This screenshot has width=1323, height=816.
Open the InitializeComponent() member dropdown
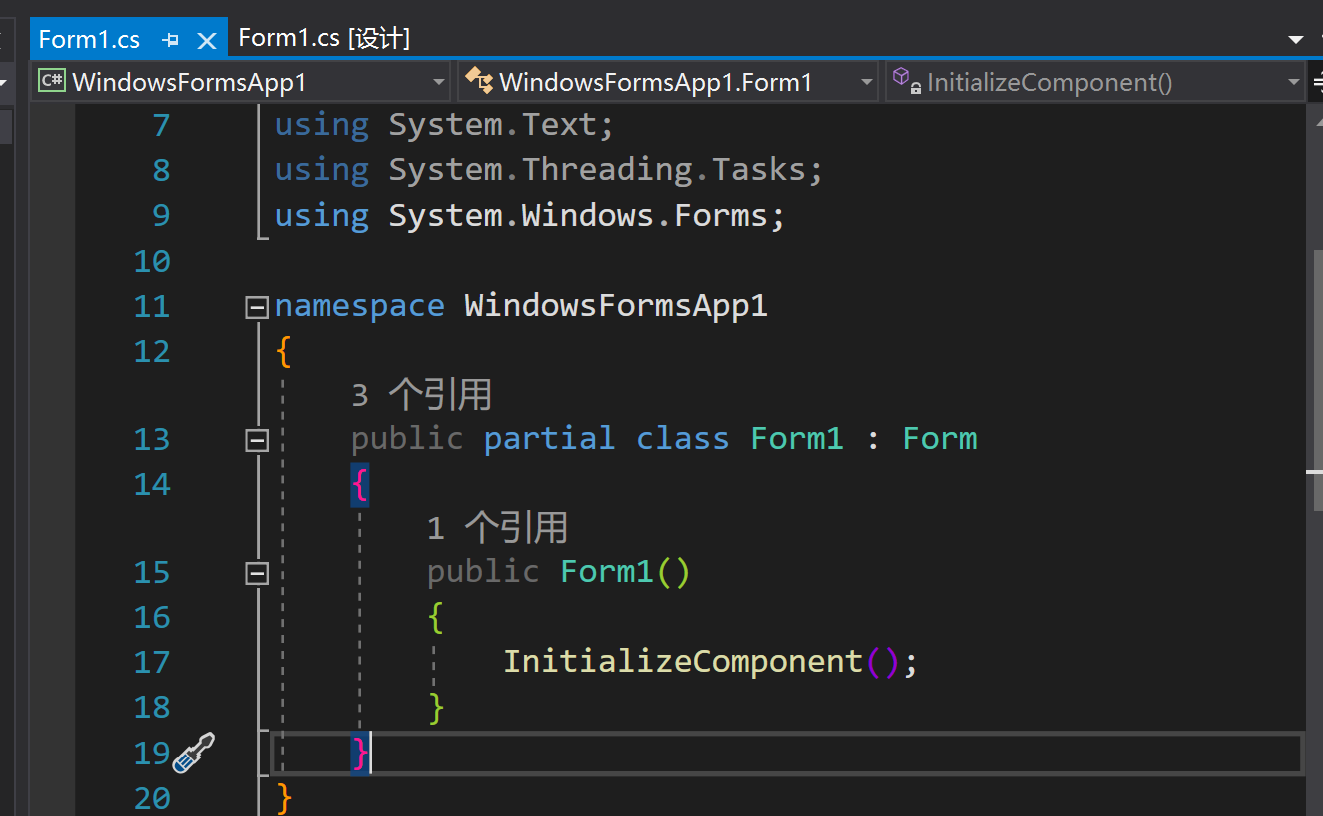[x=1095, y=82]
